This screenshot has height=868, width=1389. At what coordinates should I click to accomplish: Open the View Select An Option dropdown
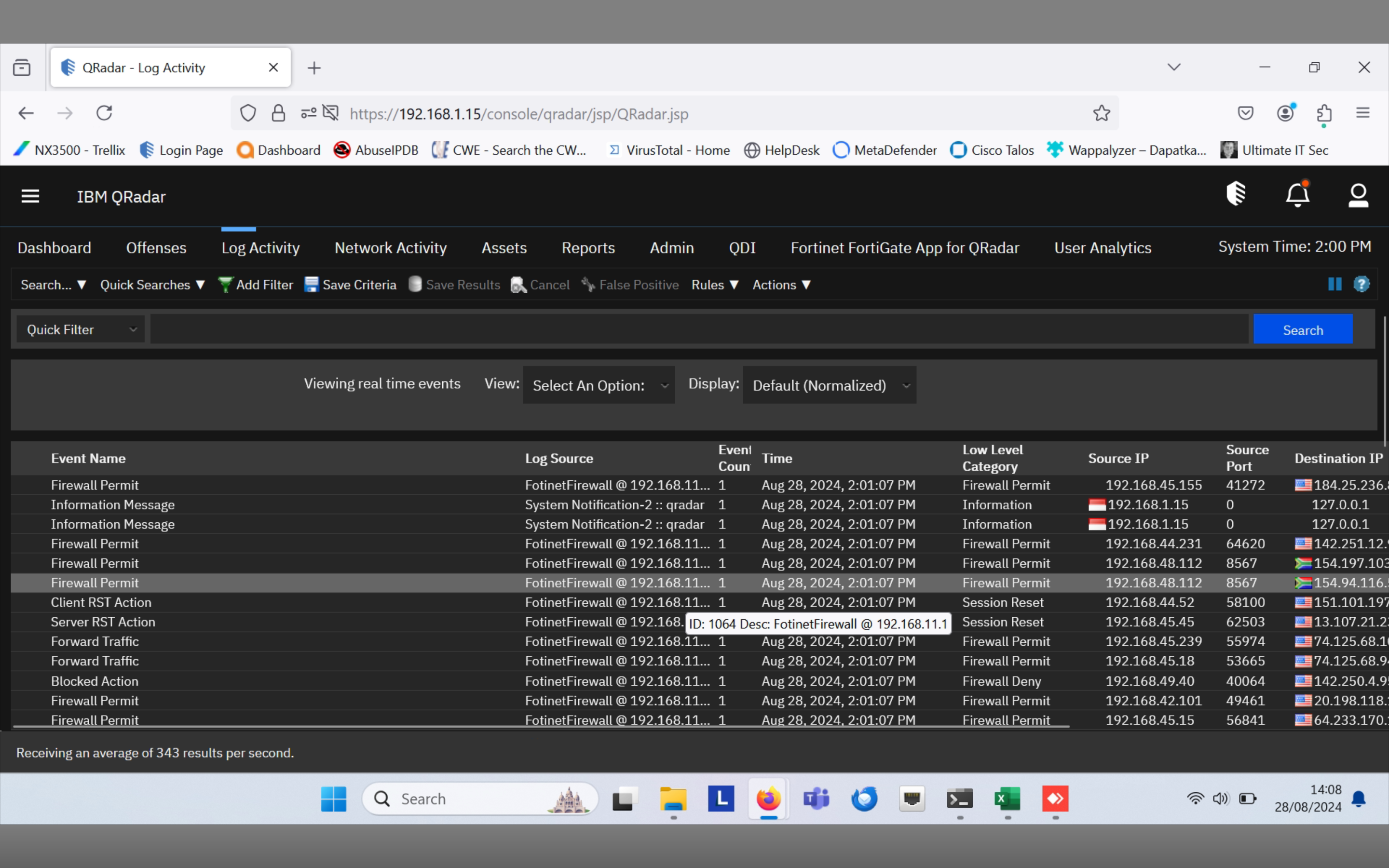tap(599, 385)
